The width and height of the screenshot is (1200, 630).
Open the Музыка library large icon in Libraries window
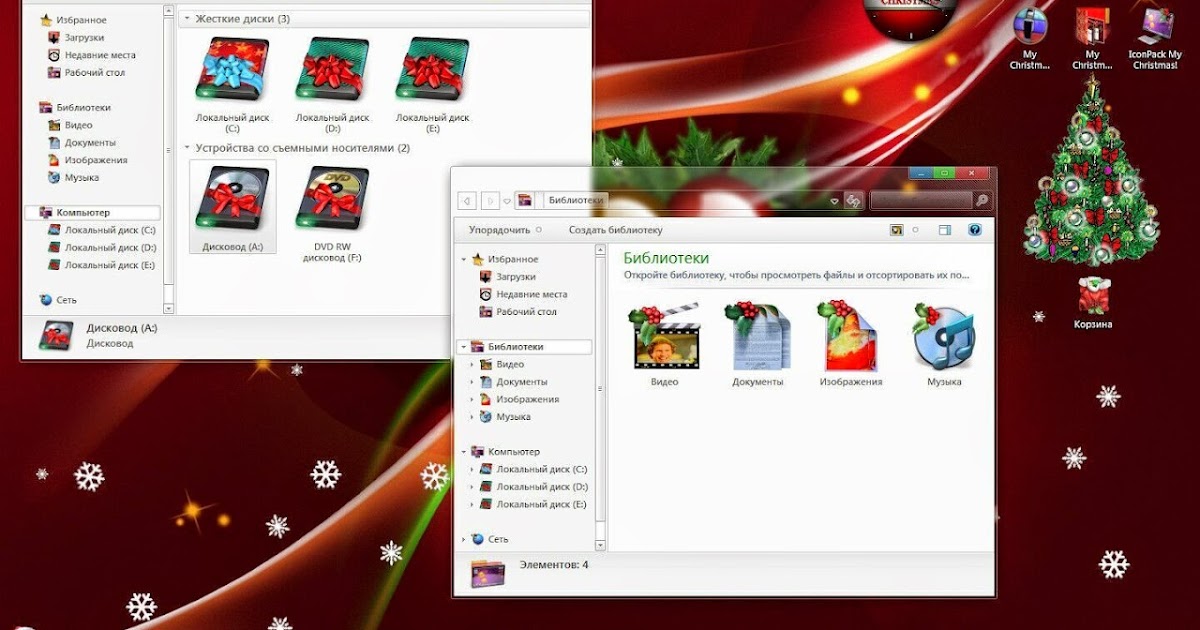(943, 337)
